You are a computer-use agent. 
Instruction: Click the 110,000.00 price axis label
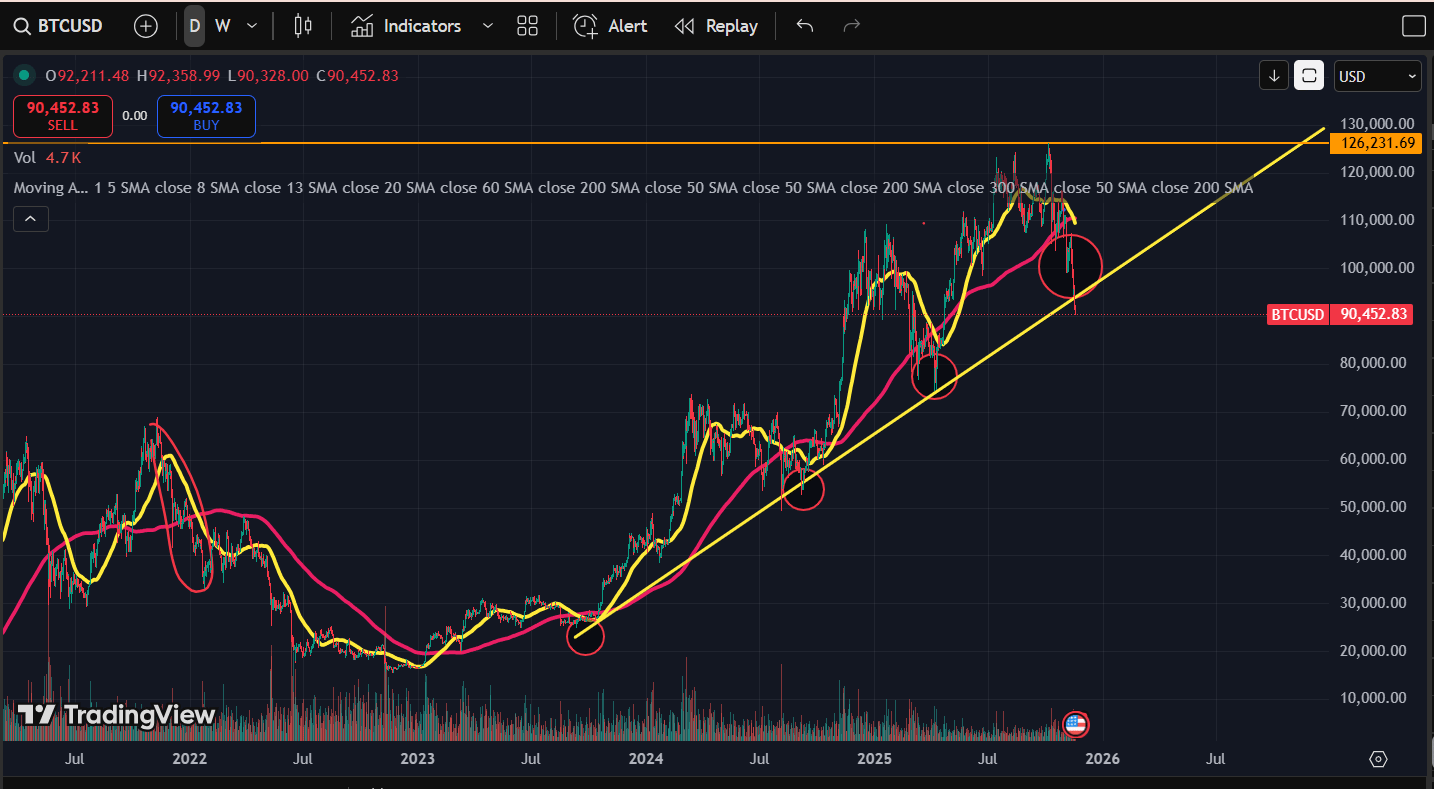1378,220
